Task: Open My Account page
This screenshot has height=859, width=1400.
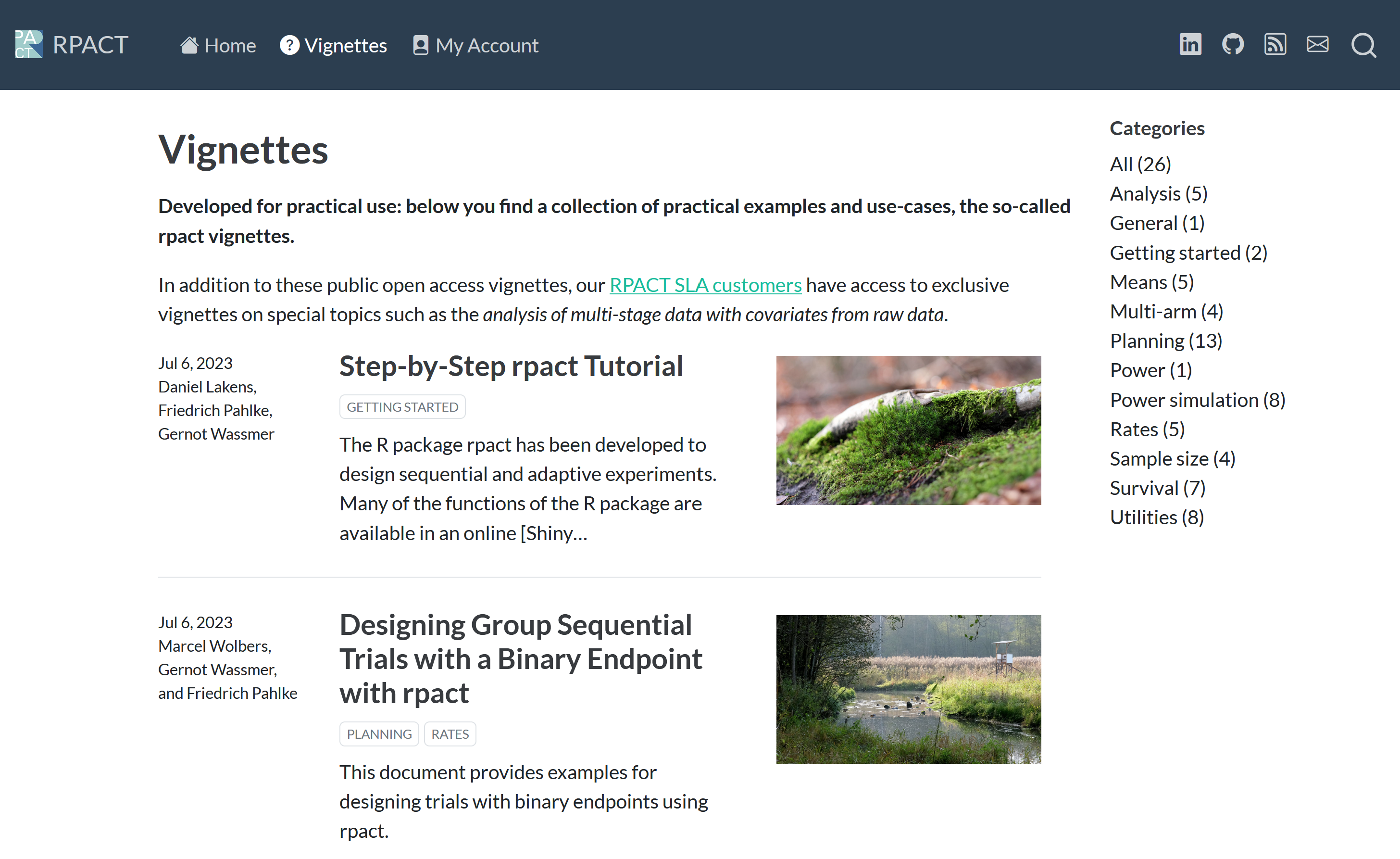Action: (475, 46)
